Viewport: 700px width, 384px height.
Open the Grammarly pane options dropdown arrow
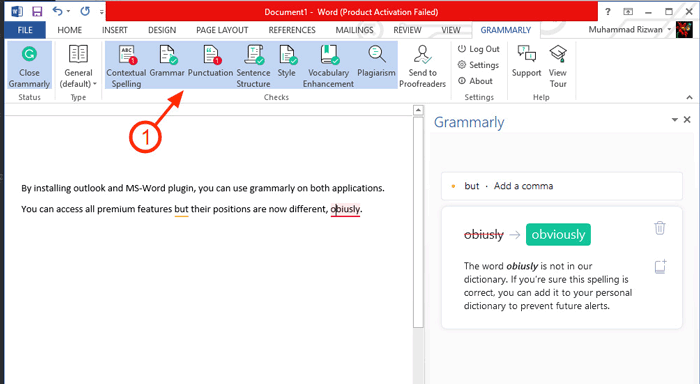tap(675, 120)
